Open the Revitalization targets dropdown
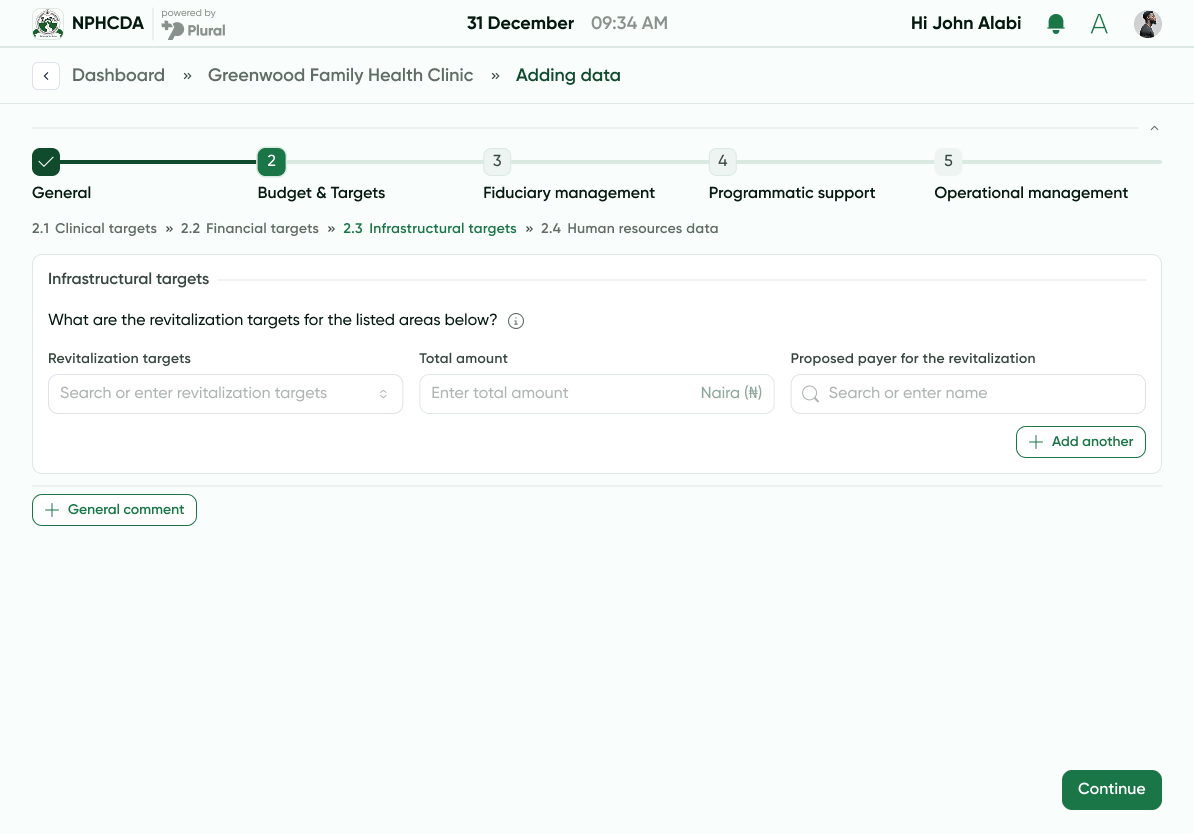 coord(225,394)
